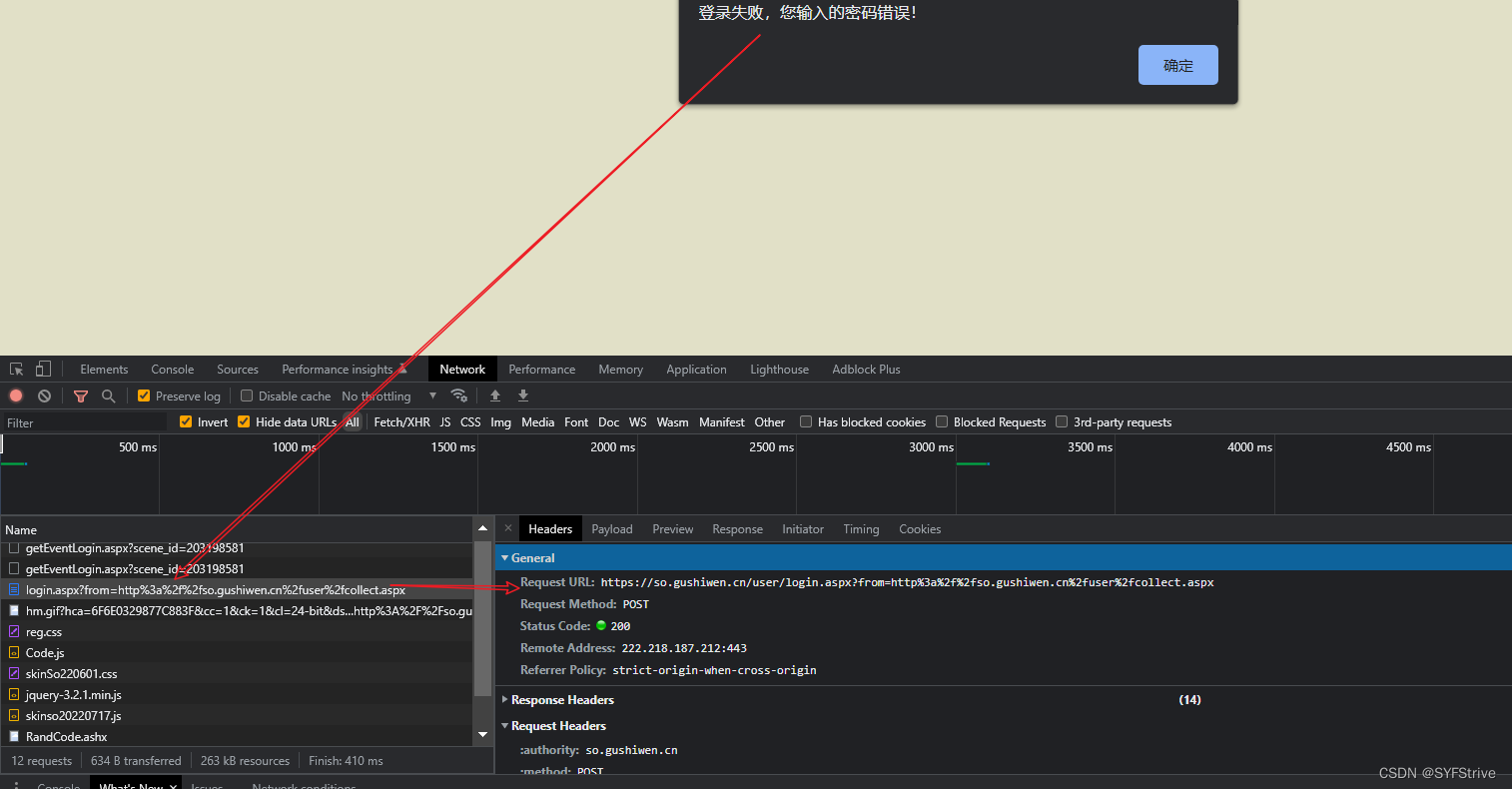Screen dimensions: 1512x789
Task: Close the request details pane
Action: tap(507, 528)
